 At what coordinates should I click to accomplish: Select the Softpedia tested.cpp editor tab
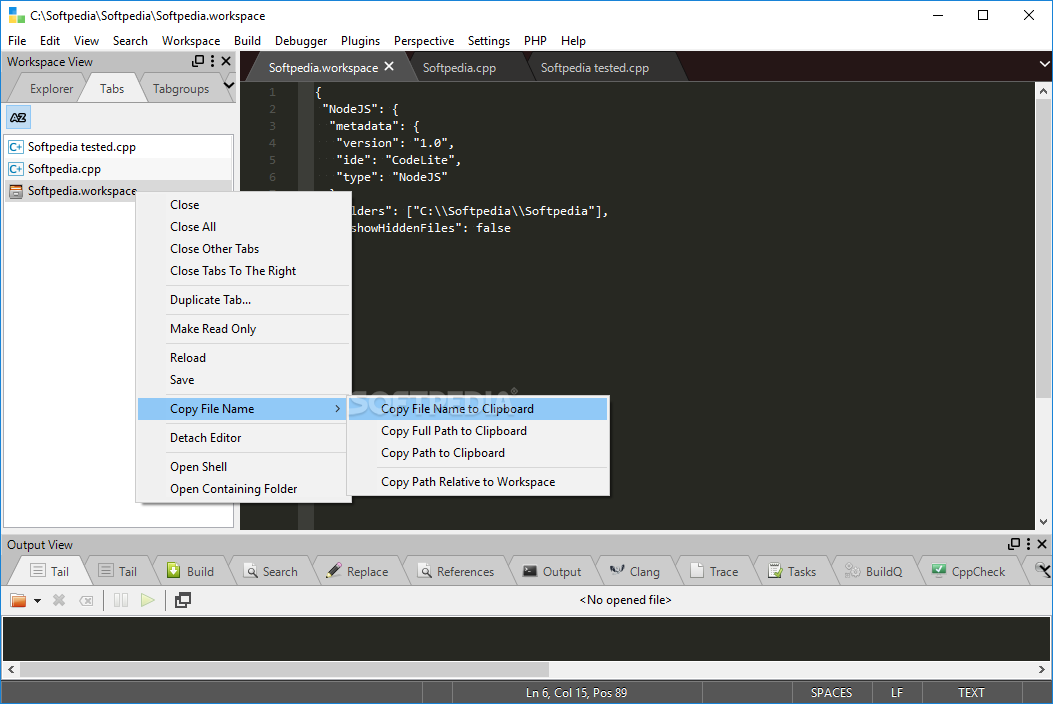pos(595,68)
